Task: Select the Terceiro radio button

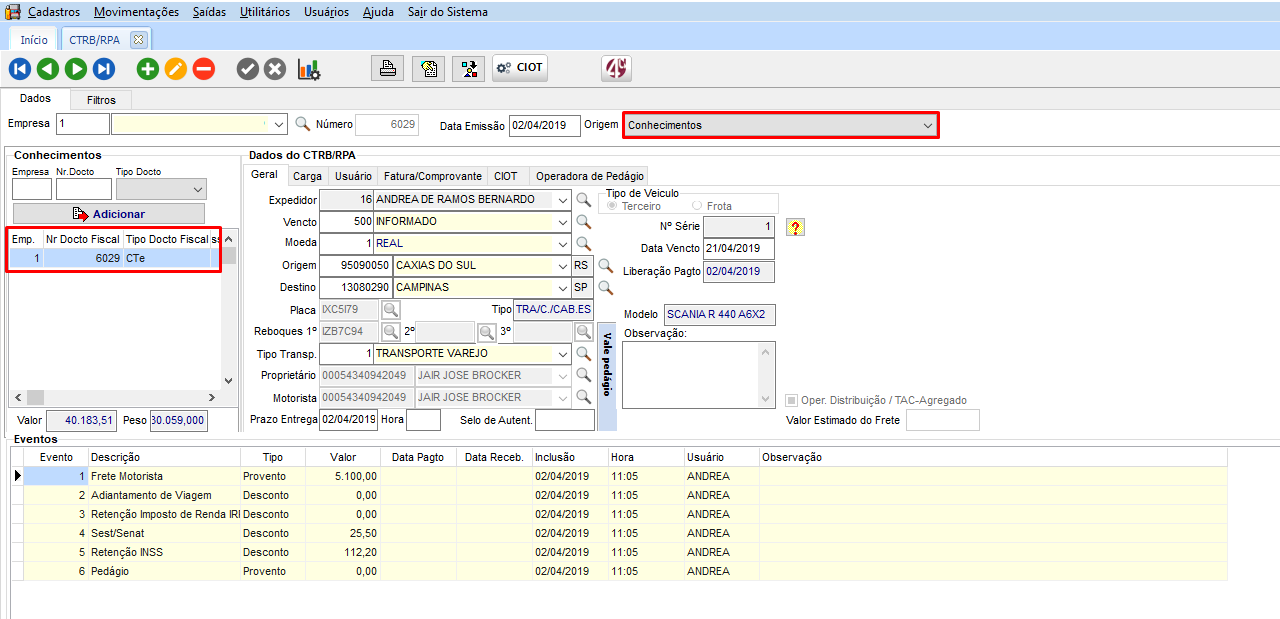Action: pyautogui.click(x=613, y=206)
